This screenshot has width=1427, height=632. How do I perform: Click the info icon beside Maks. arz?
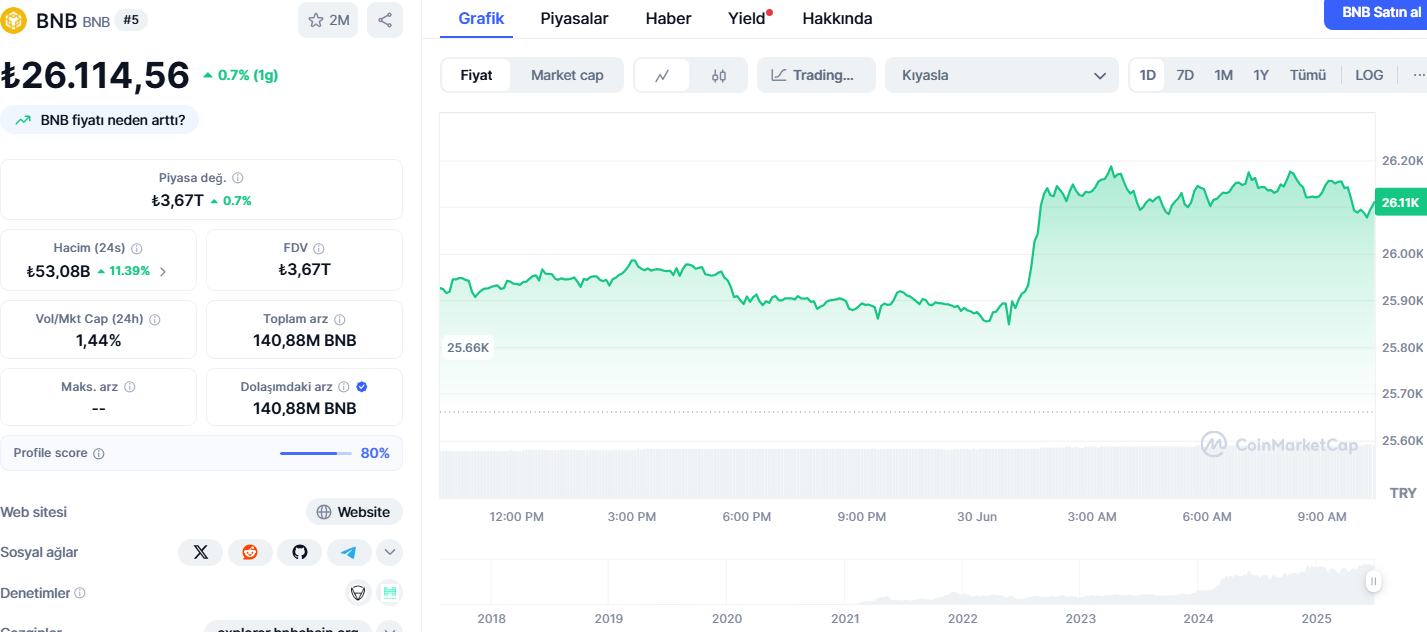[130, 387]
